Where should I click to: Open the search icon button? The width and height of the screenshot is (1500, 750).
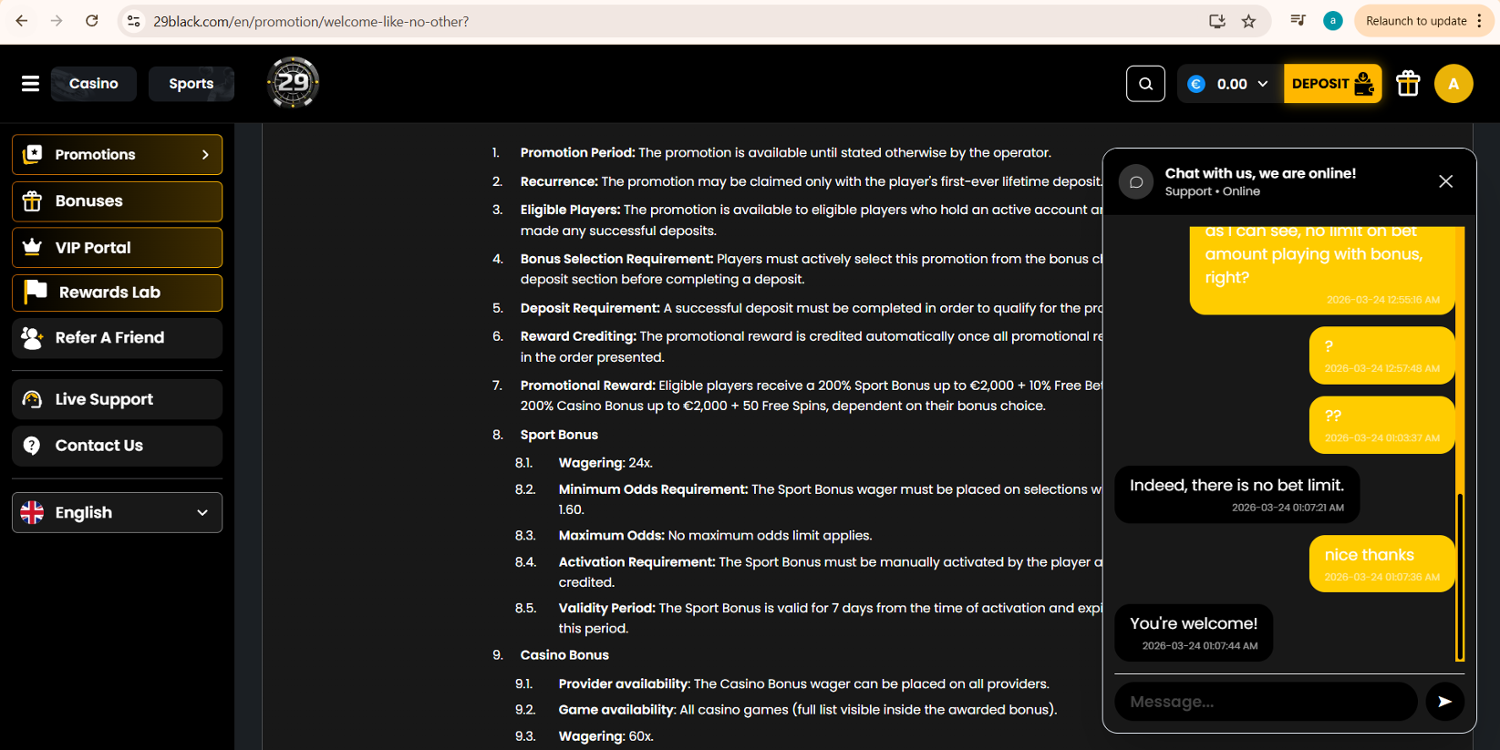[1146, 84]
